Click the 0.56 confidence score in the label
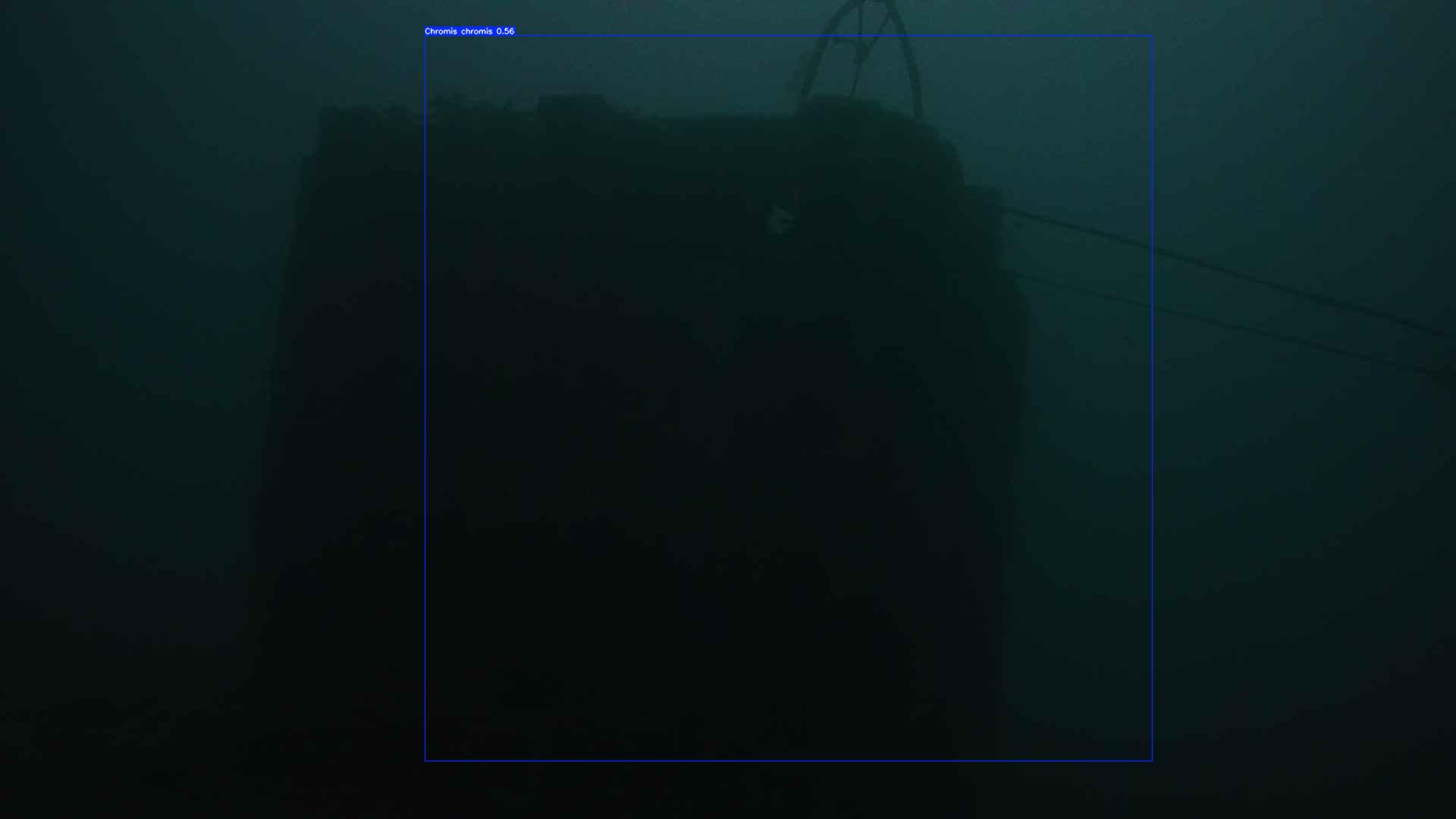 (505, 31)
